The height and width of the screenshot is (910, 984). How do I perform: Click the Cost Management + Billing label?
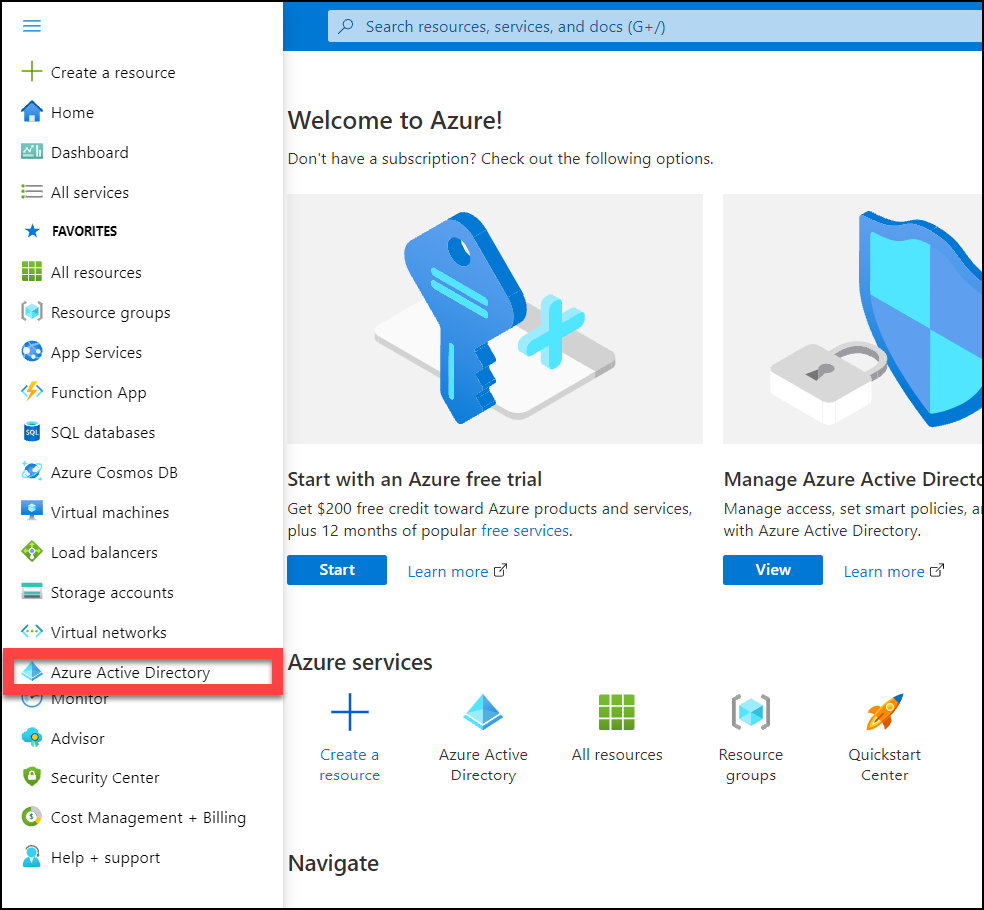(x=148, y=818)
